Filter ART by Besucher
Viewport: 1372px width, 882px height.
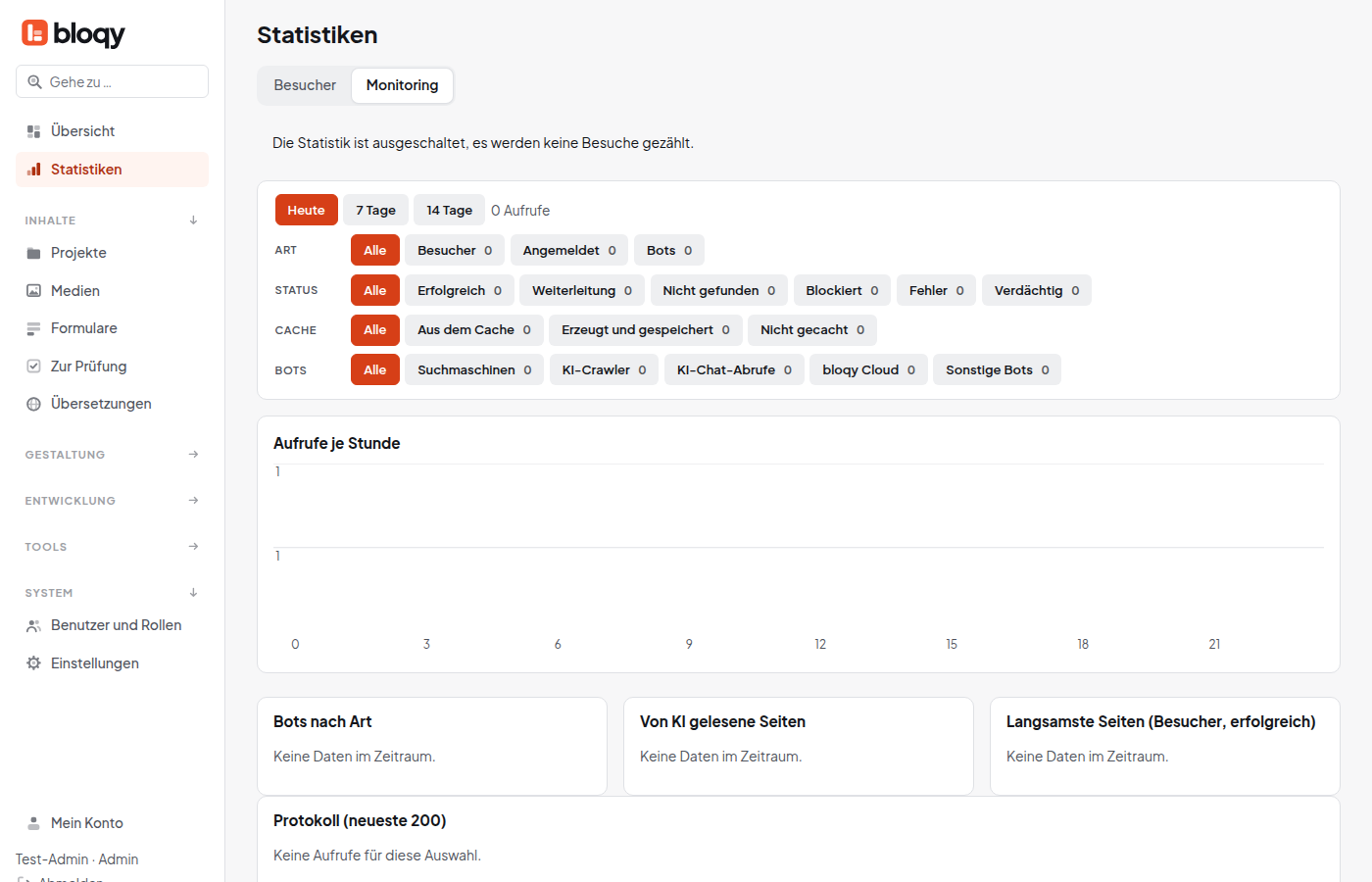tap(455, 250)
